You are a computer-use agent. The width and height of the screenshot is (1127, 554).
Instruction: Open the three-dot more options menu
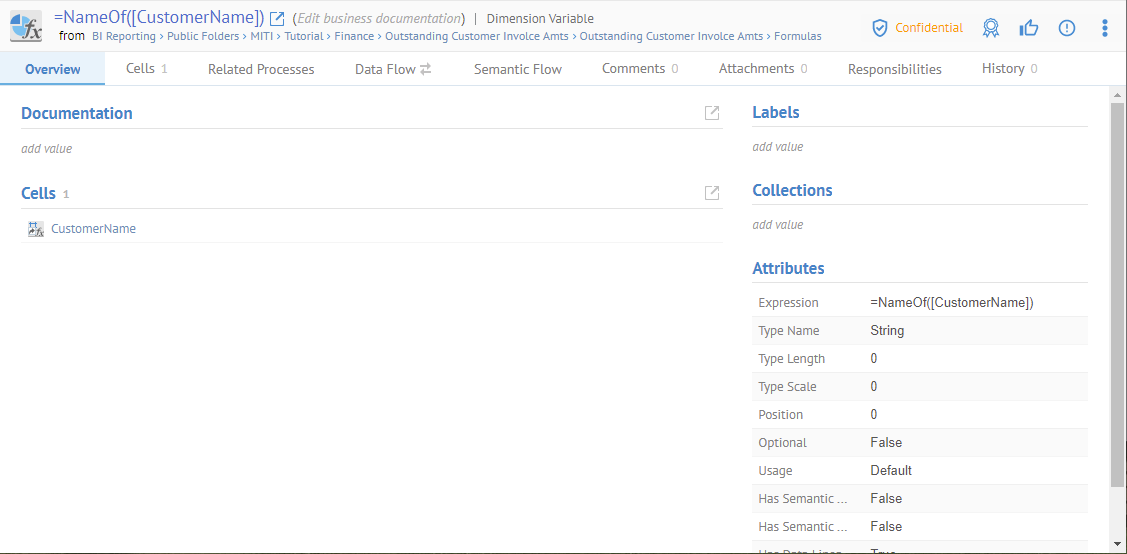pos(1105,28)
